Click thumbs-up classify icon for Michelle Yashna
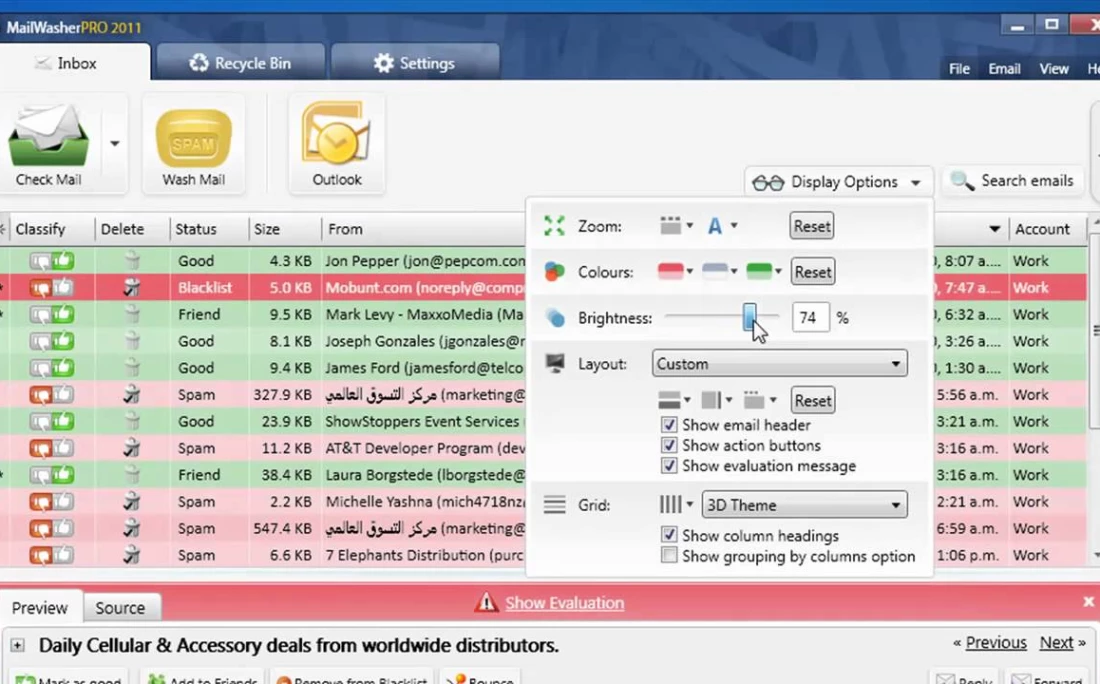 tap(63, 502)
